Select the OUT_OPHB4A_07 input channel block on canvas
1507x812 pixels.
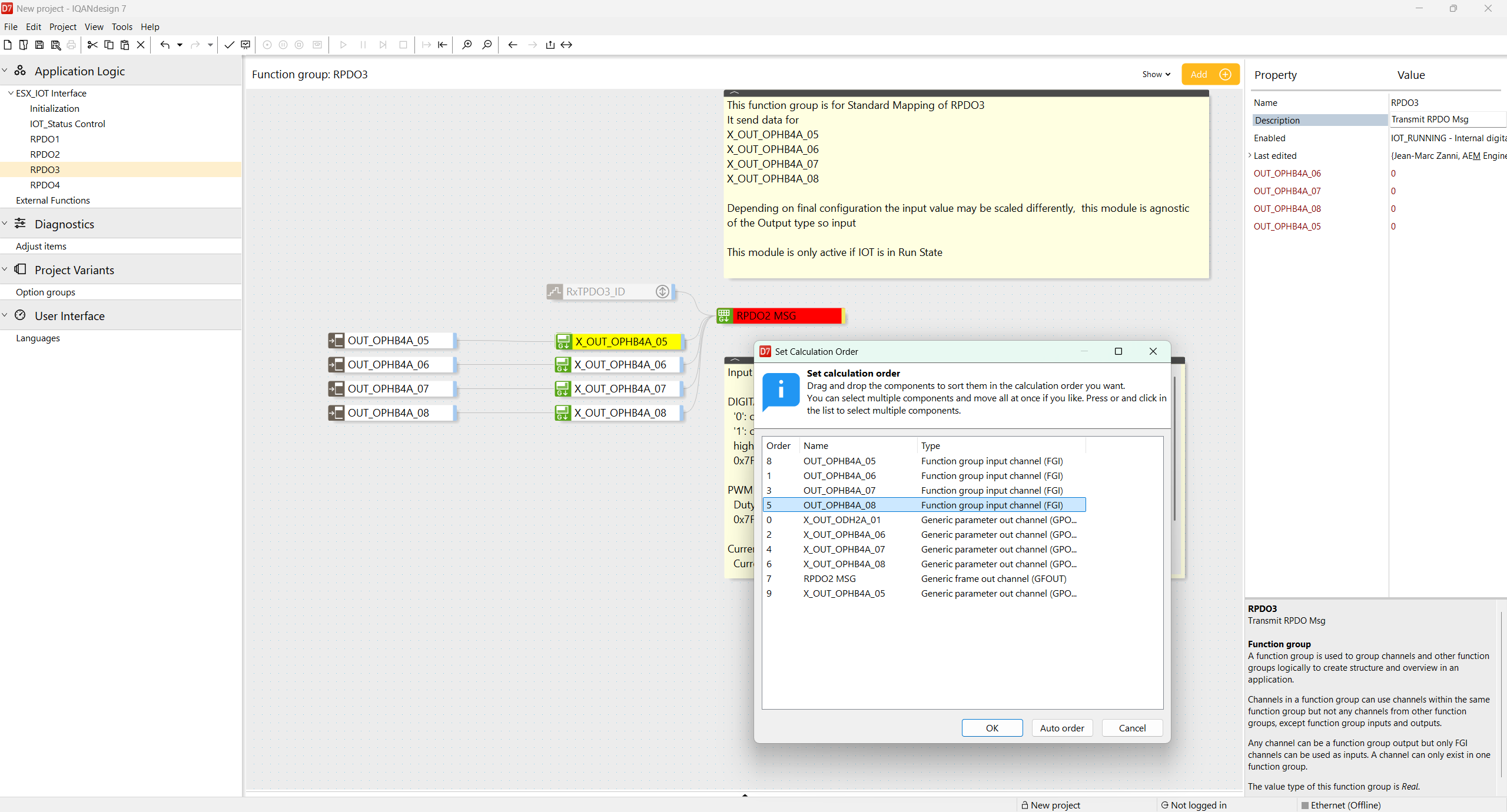[392, 389]
